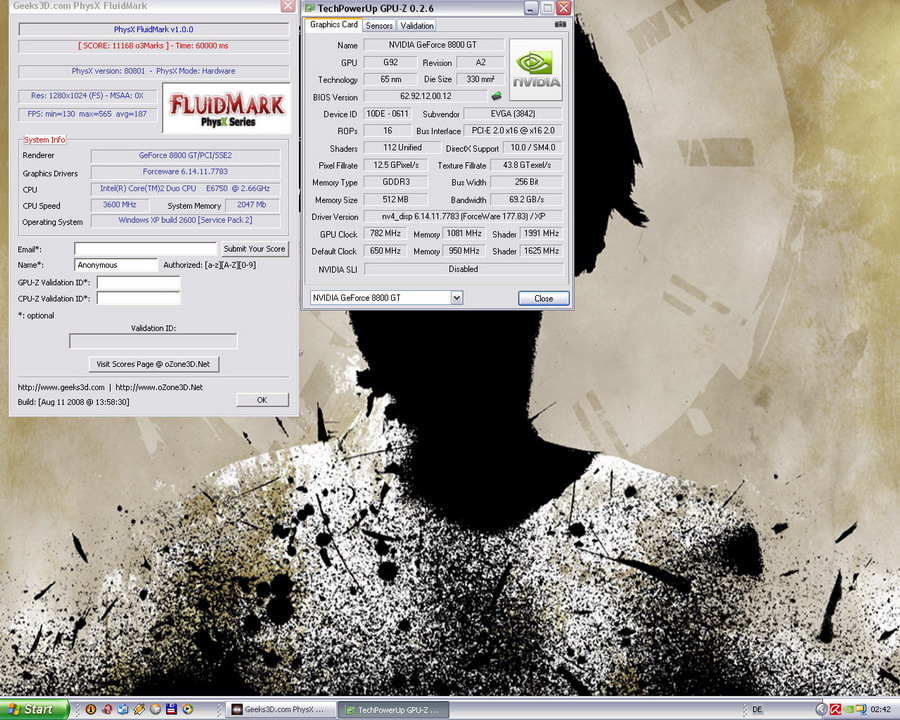Click the Shaders 112 Unified field
This screenshot has width=900, height=720.
[x=402, y=148]
